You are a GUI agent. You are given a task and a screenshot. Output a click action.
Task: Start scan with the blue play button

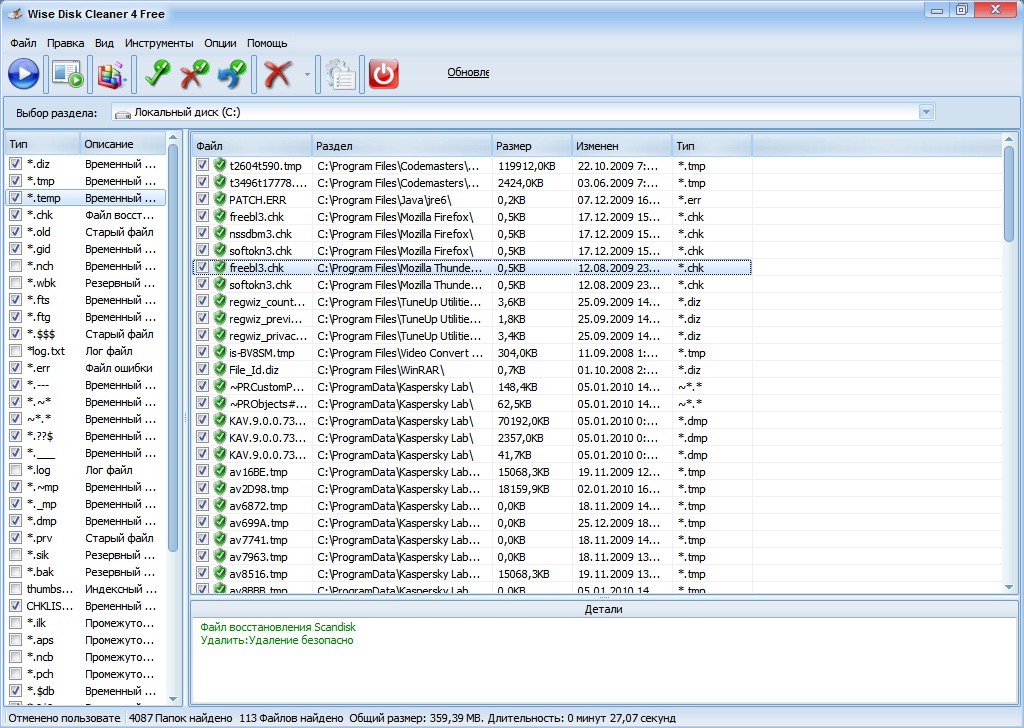tap(24, 73)
